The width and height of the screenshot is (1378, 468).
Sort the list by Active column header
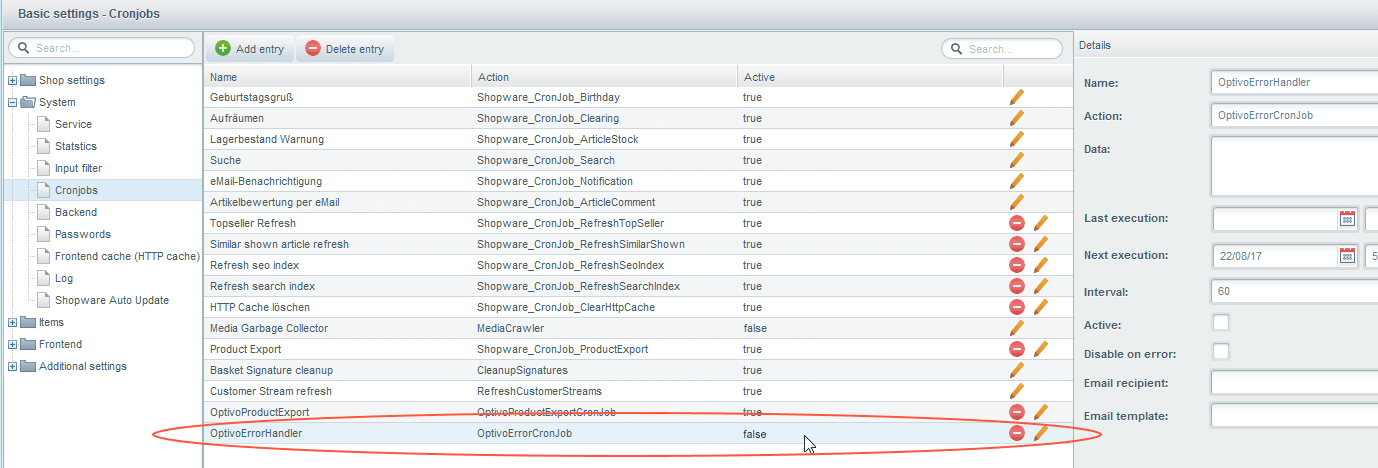point(758,77)
